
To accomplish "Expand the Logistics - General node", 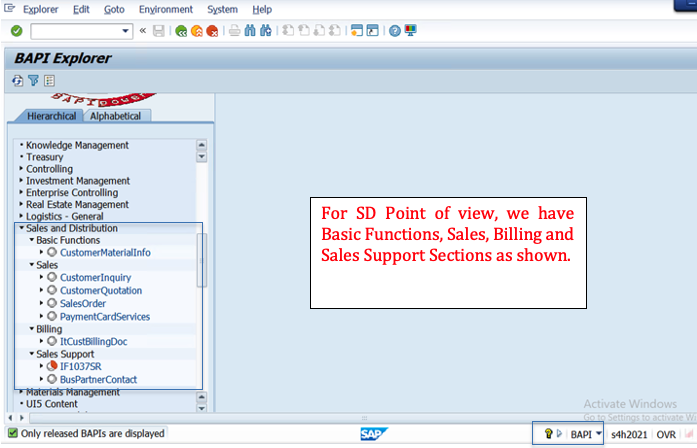I will [x=21, y=216].
